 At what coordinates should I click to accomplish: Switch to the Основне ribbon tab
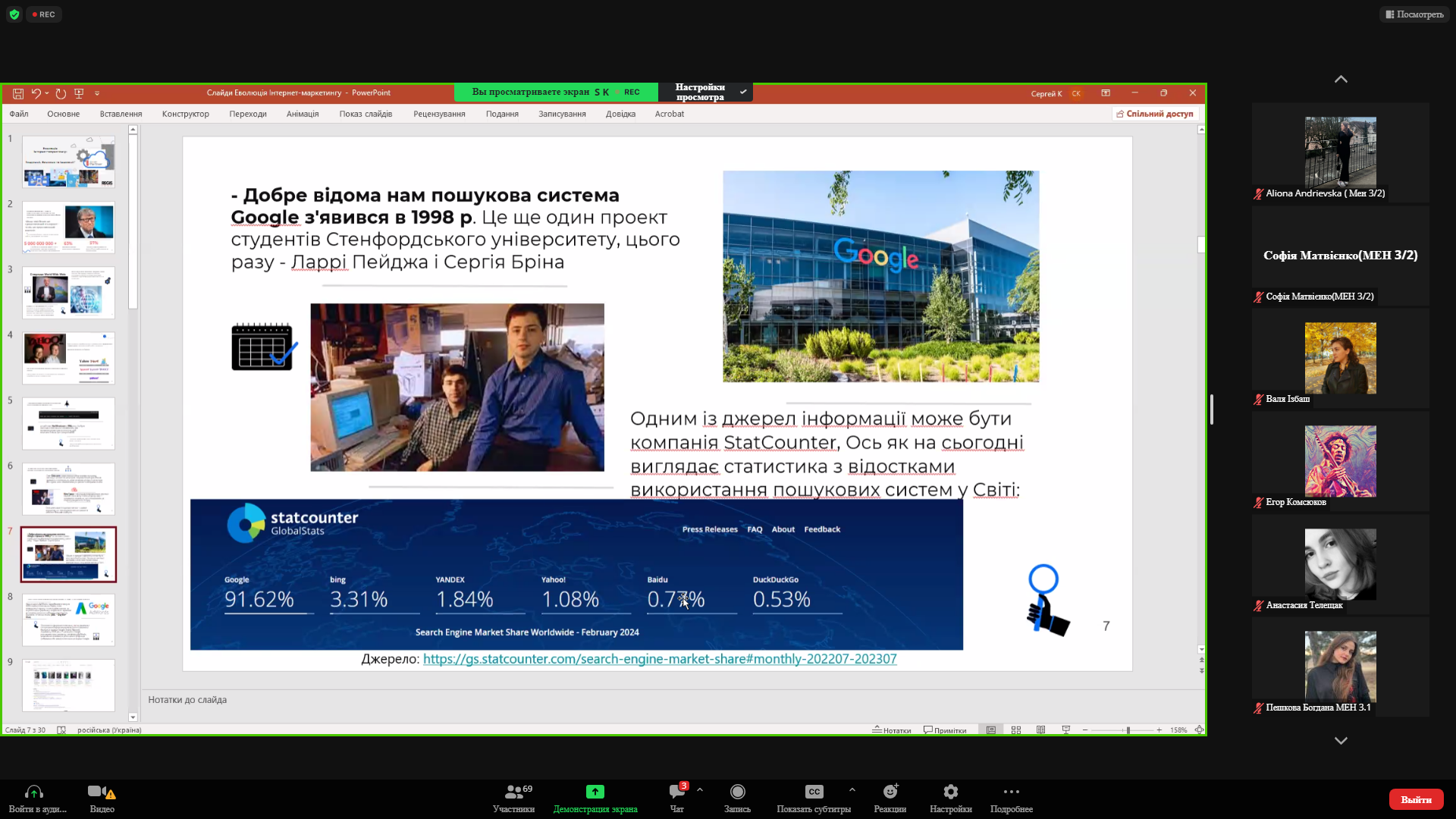[63, 114]
